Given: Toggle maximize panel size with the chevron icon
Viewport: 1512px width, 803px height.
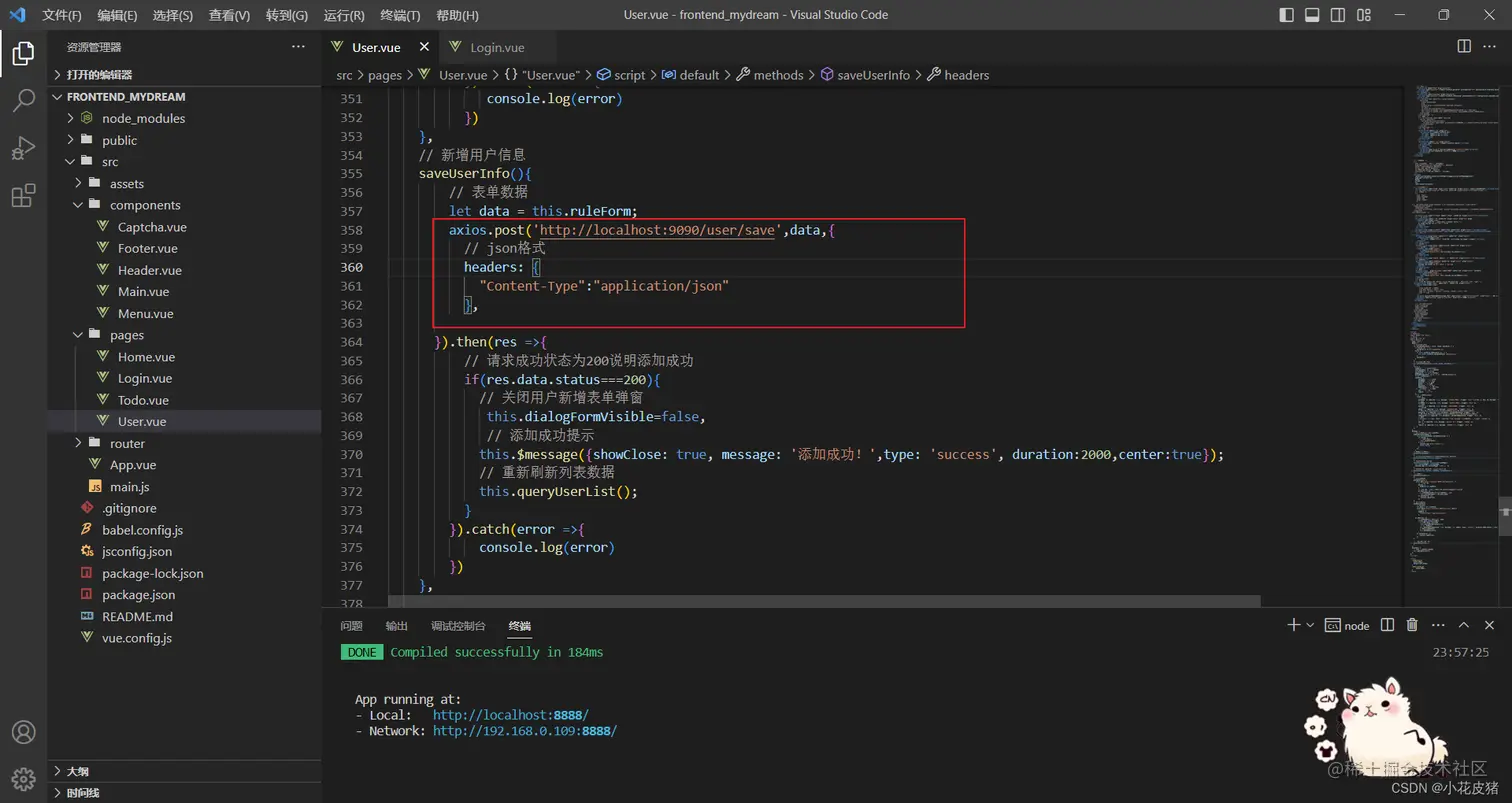Looking at the screenshot, I should [1464, 624].
